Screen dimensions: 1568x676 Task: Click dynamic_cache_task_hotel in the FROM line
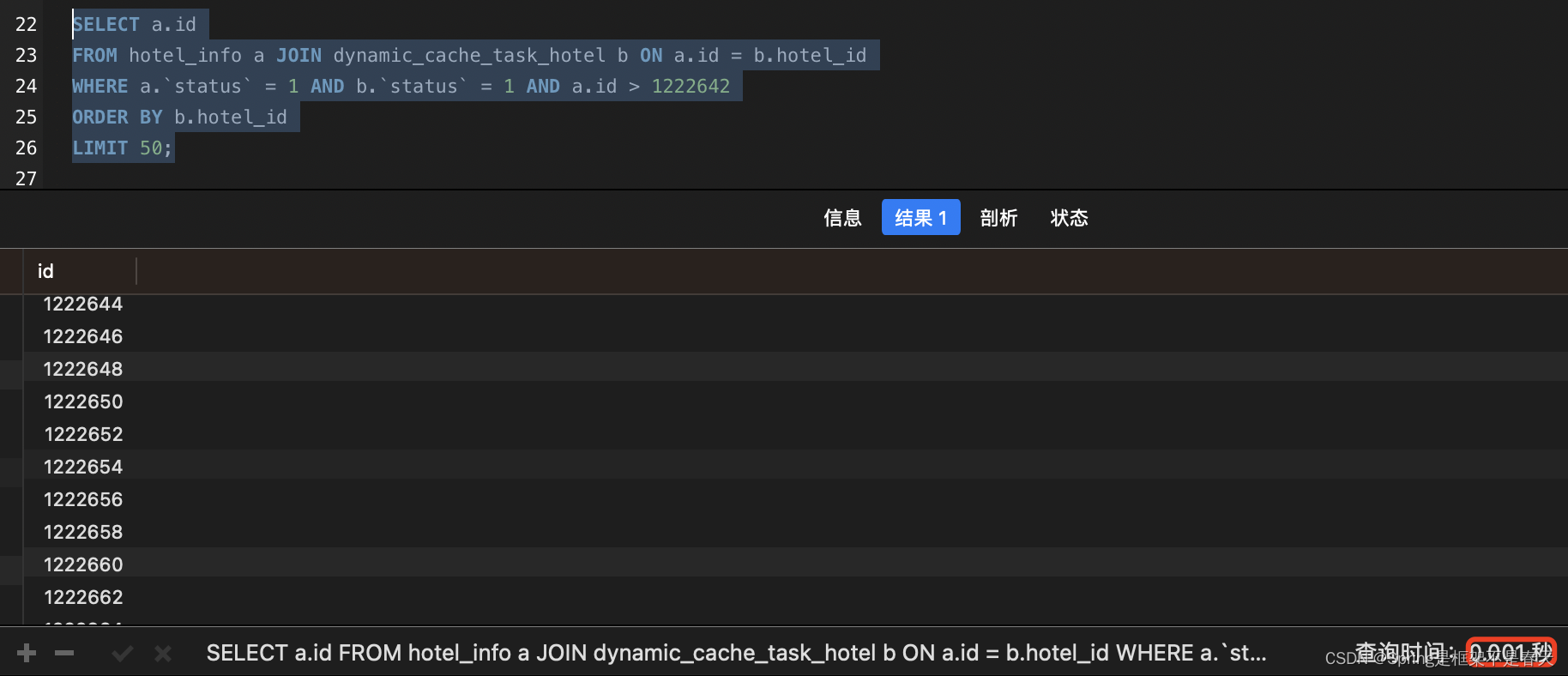coord(469,55)
